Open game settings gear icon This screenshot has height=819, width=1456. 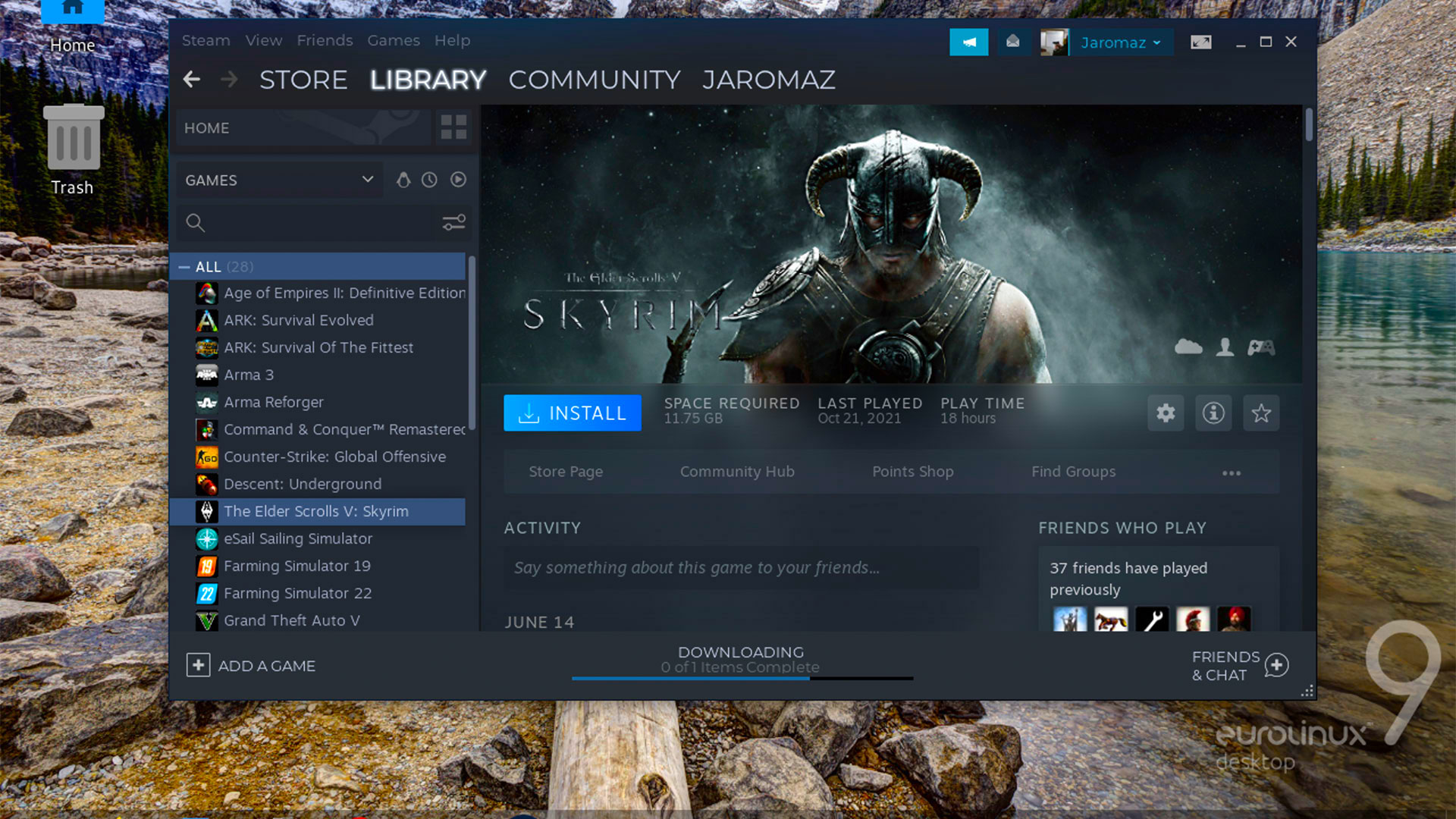pyautogui.click(x=1166, y=413)
